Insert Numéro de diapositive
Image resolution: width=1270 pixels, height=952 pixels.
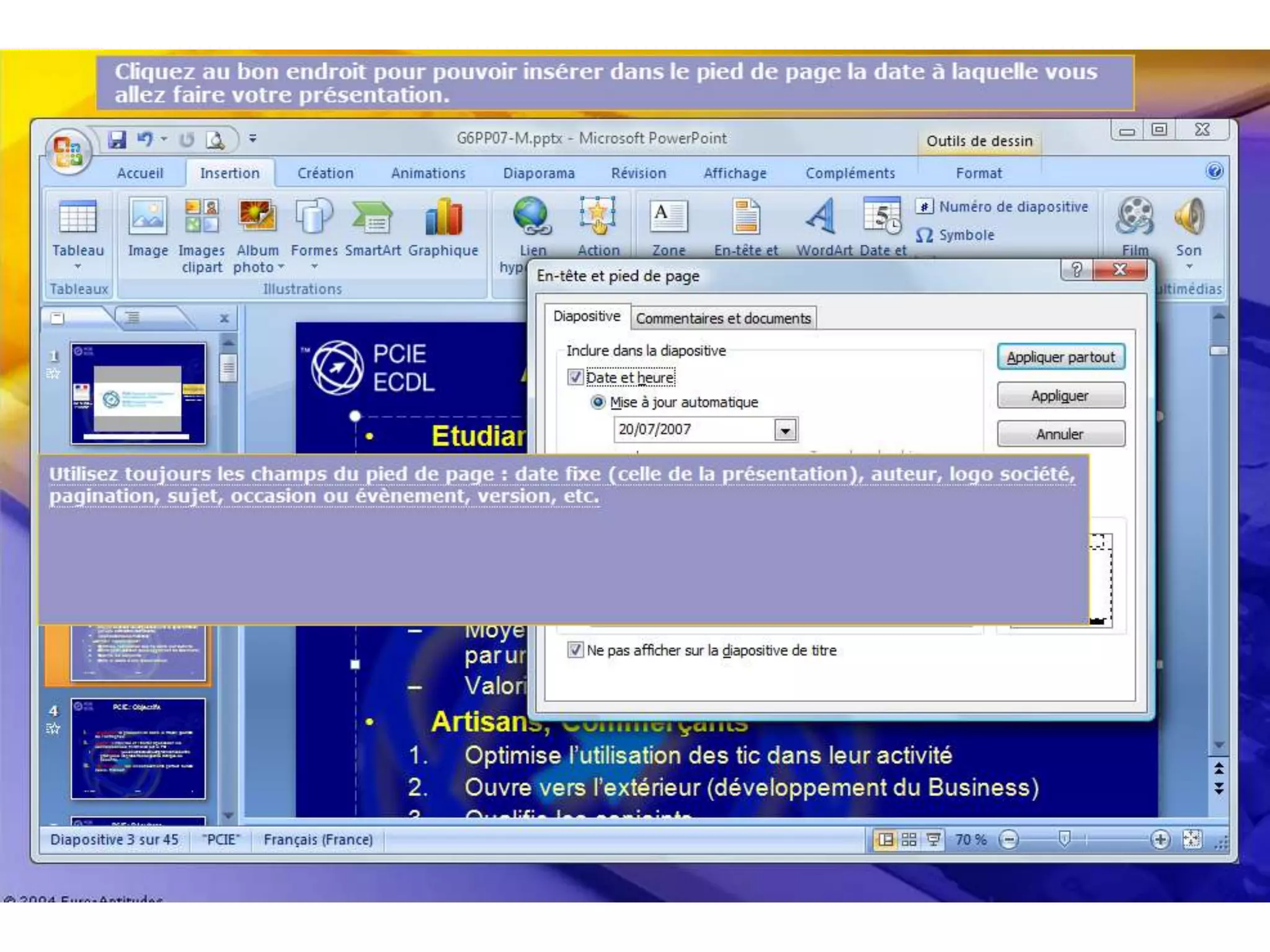point(1002,206)
